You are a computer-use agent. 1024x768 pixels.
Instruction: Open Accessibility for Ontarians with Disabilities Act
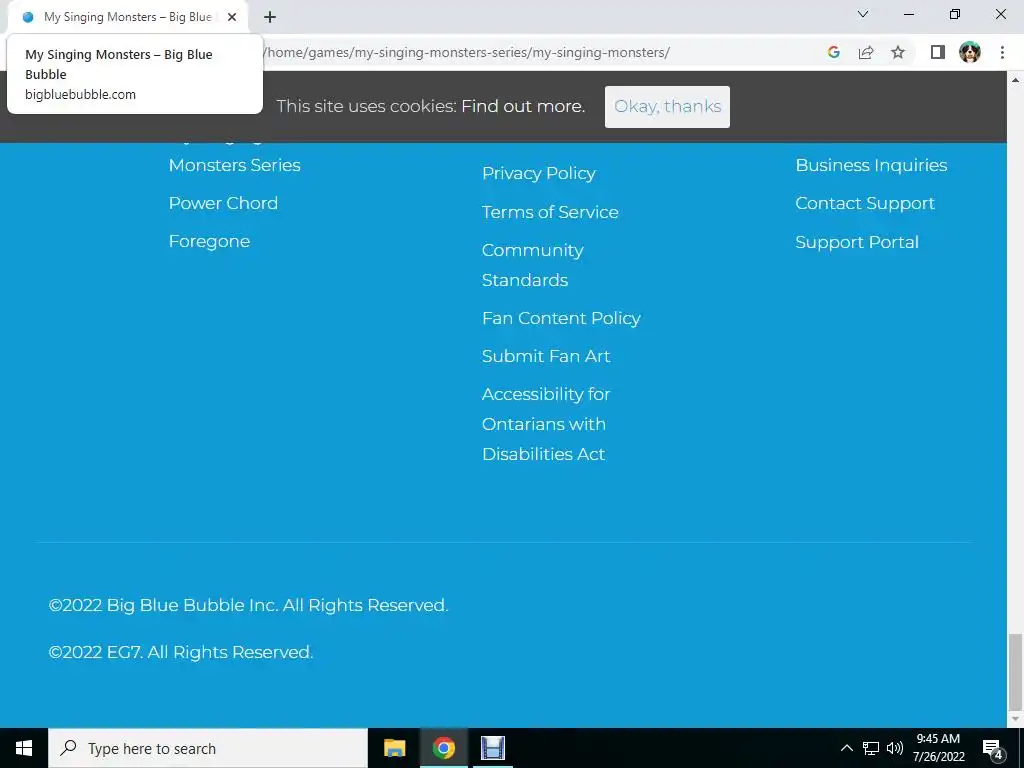tap(546, 424)
